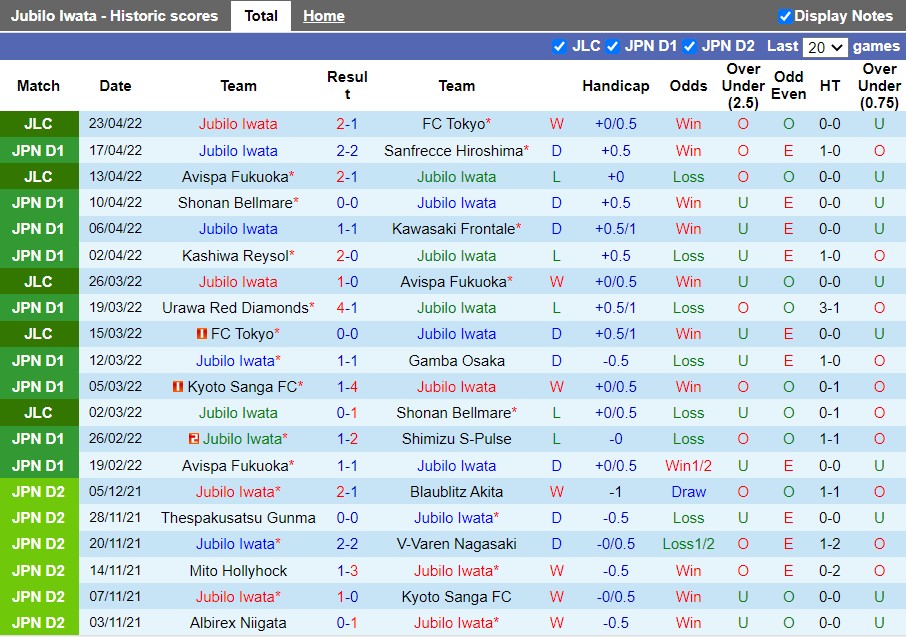Click the card icon beside Jubilo Iwata on 26/02/22
Screen dimensions: 906x637
pyautogui.click(x=194, y=439)
